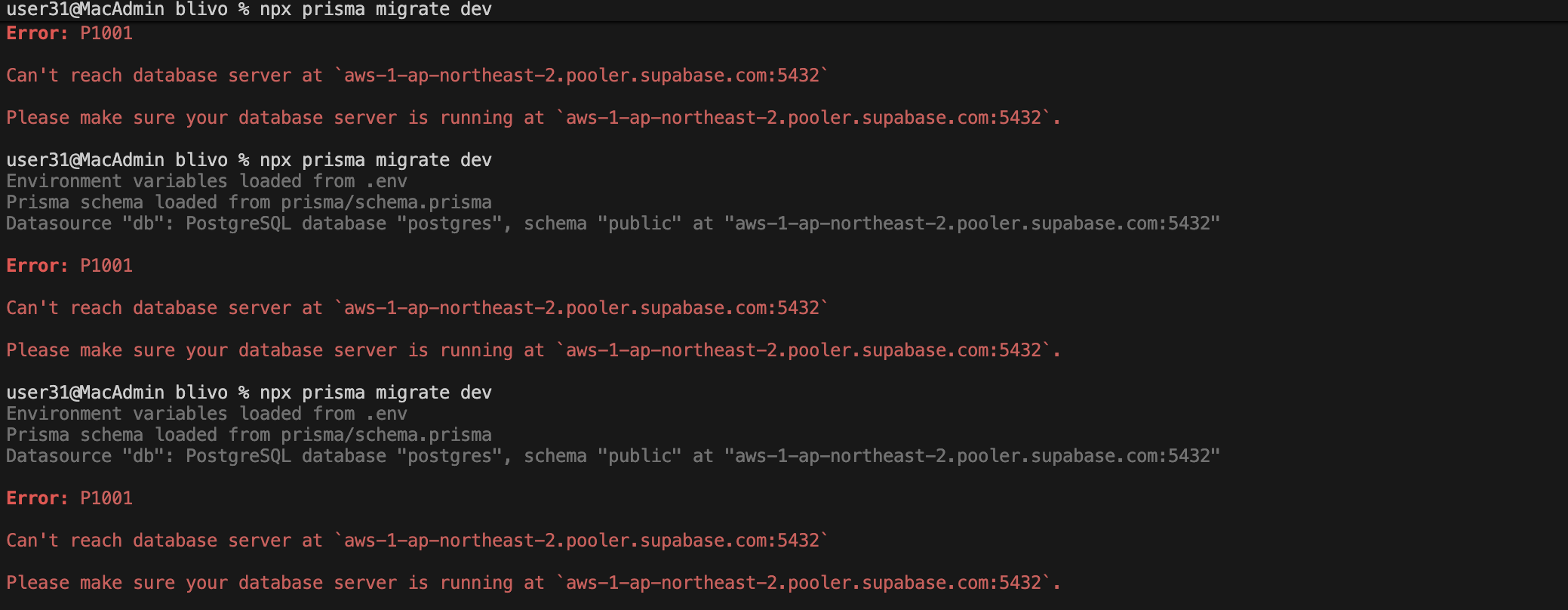Click ".env" in the last Environment variables line
The height and width of the screenshot is (610, 1568).
386,414
